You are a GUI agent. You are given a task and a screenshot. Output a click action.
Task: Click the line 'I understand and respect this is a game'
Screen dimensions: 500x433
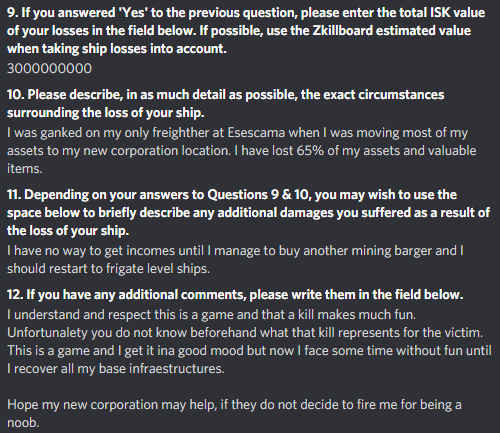tap(211, 315)
